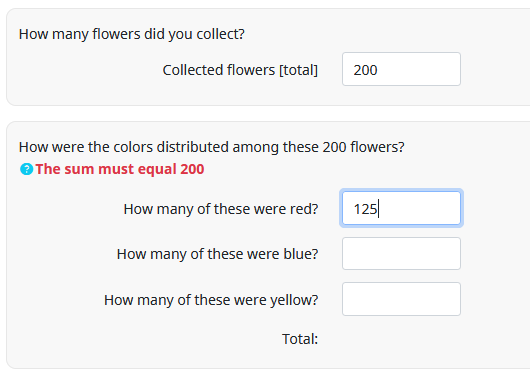Click the blank gap between the two question panels
The image size is (530, 369).
pyautogui.click(x=267, y=114)
